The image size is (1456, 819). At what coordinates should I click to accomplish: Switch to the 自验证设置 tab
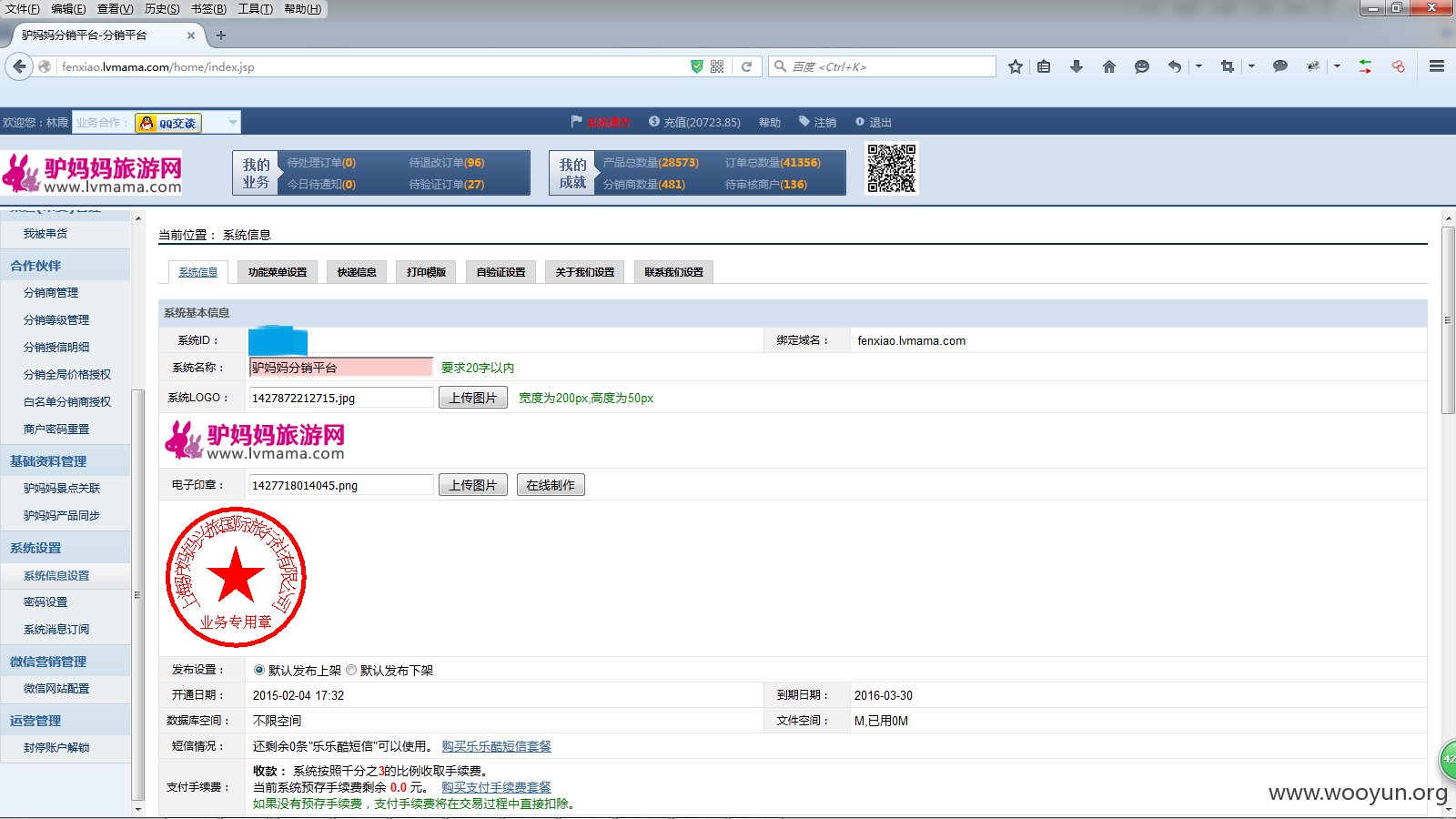tap(500, 272)
